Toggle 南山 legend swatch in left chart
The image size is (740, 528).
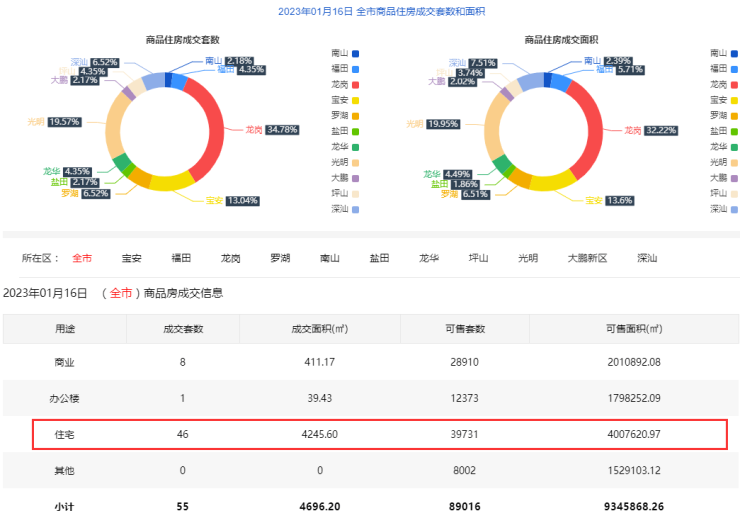coord(356,53)
